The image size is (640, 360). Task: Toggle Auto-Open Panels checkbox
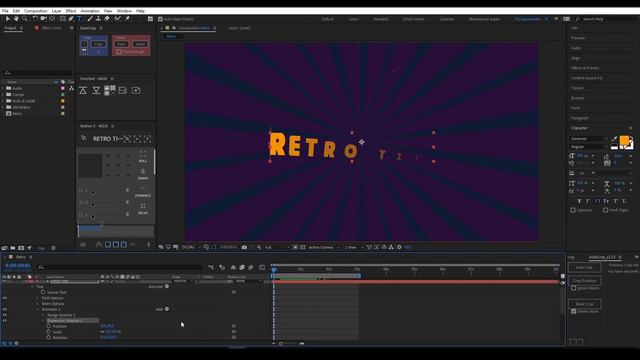(160, 19)
